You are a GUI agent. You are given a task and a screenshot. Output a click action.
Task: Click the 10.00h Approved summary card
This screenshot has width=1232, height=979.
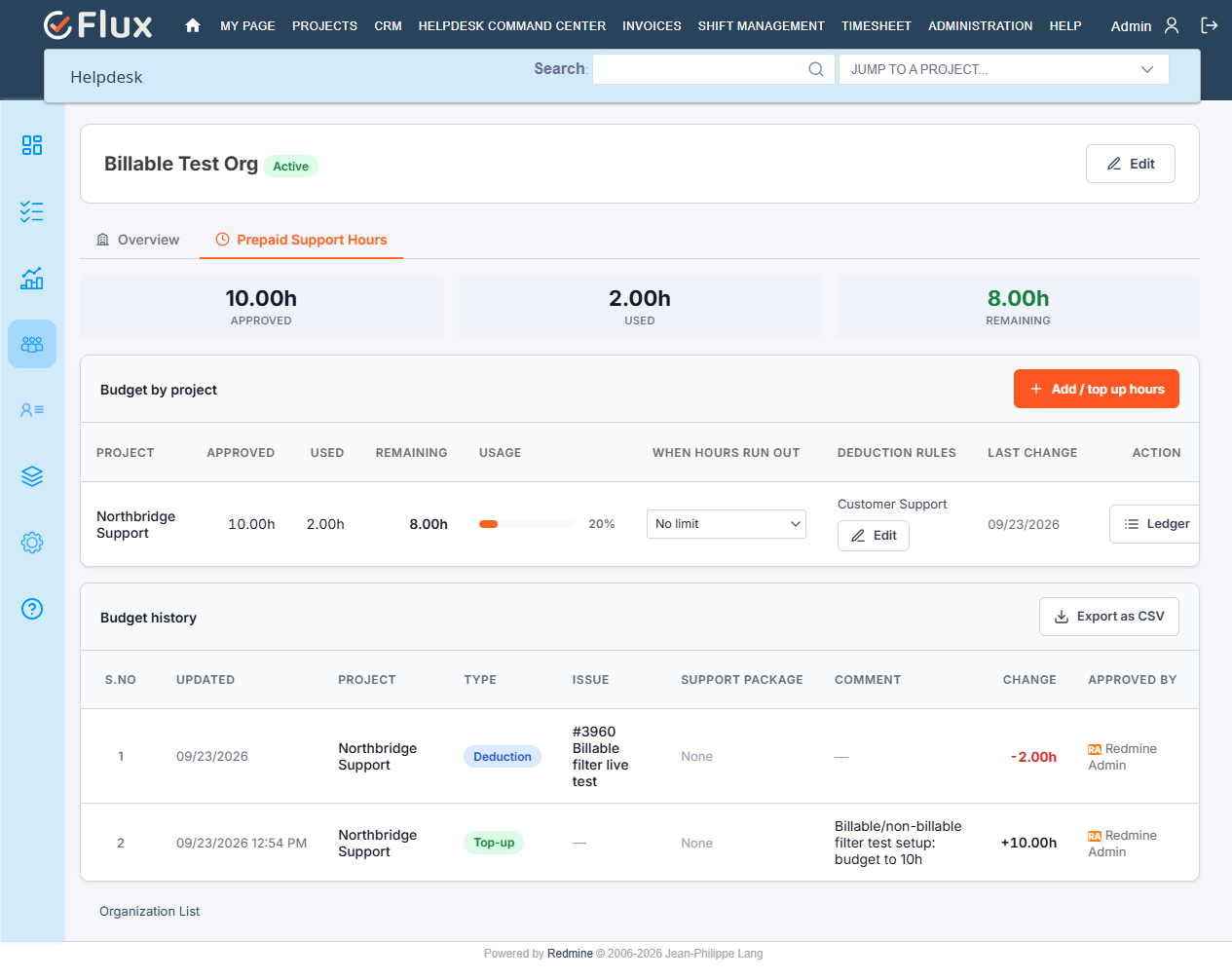[261, 307]
